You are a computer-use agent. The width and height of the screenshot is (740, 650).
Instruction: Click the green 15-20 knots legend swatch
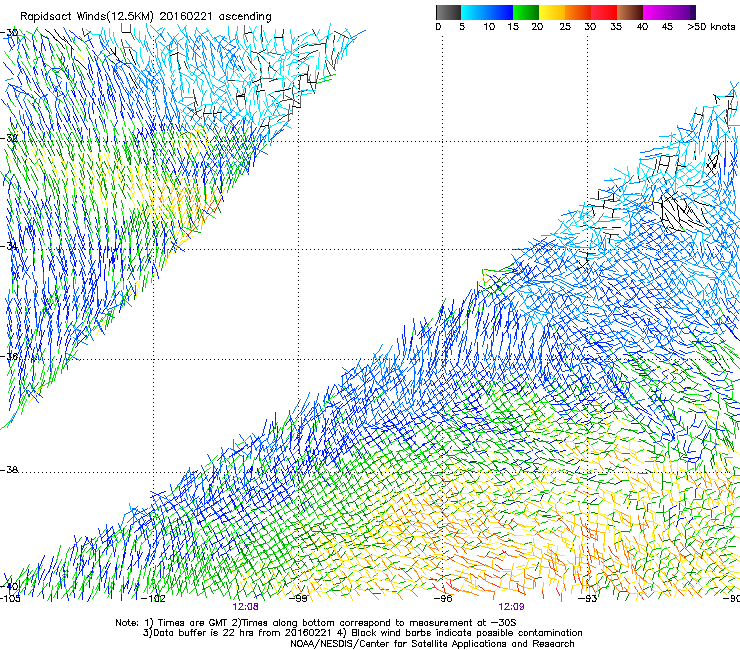click(x=526, y=12)
